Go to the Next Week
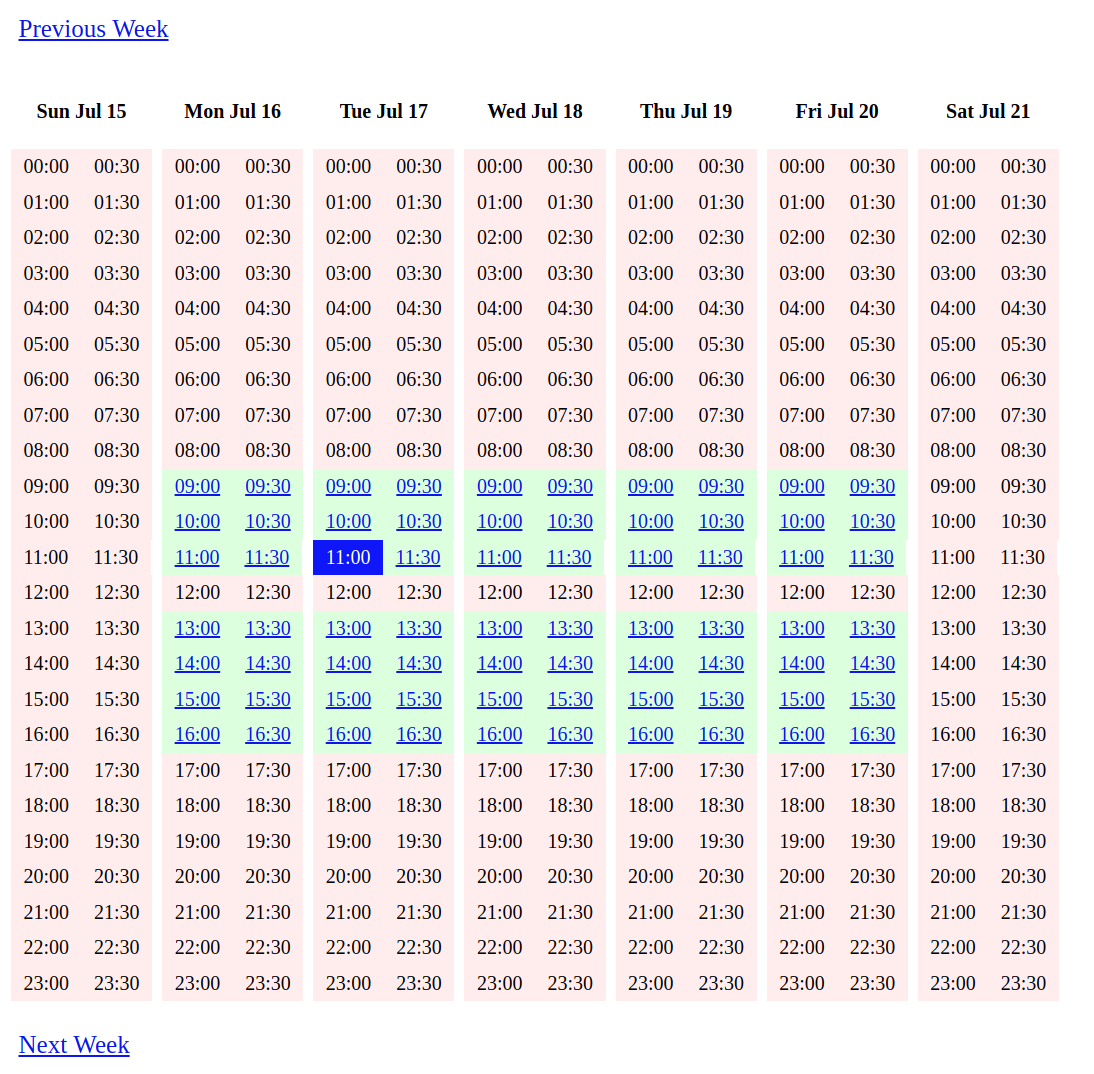The width and height of the screenshot is (1094, 1074). (x=74, y=1044)
